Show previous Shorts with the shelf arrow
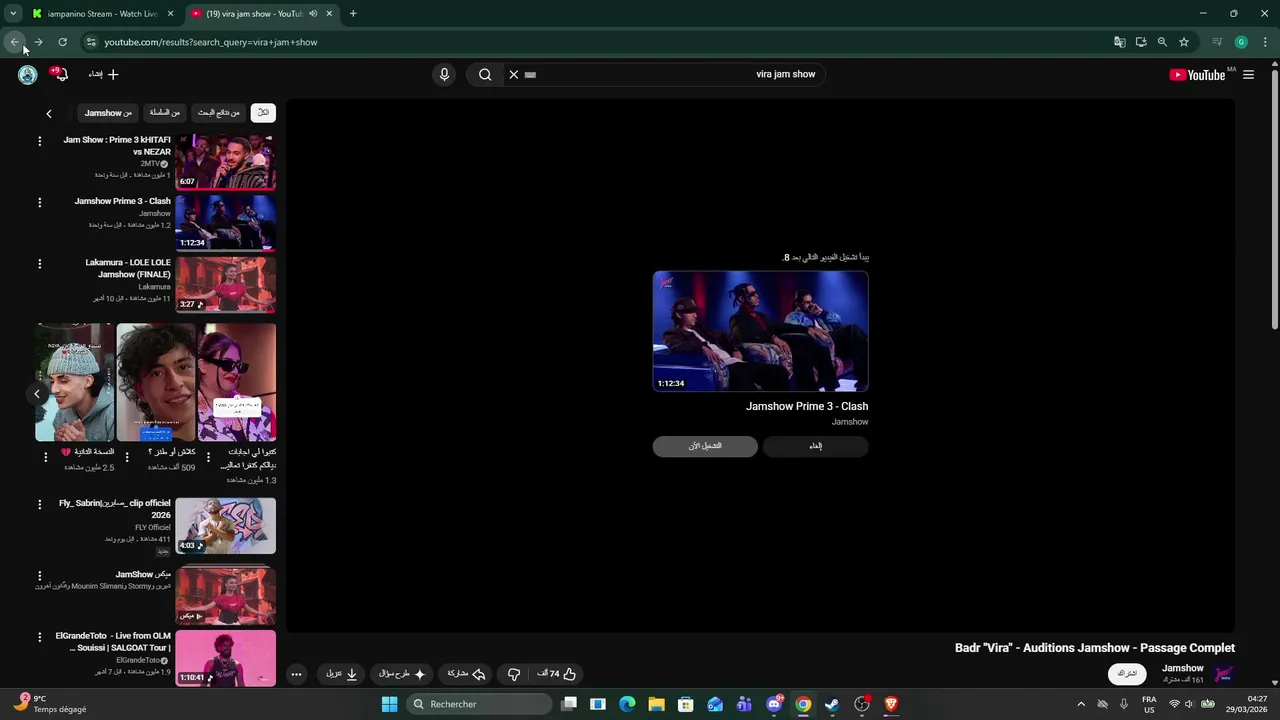Viewport: 1280px width, 720px height. pyautogui.click(x=37, y=394)
